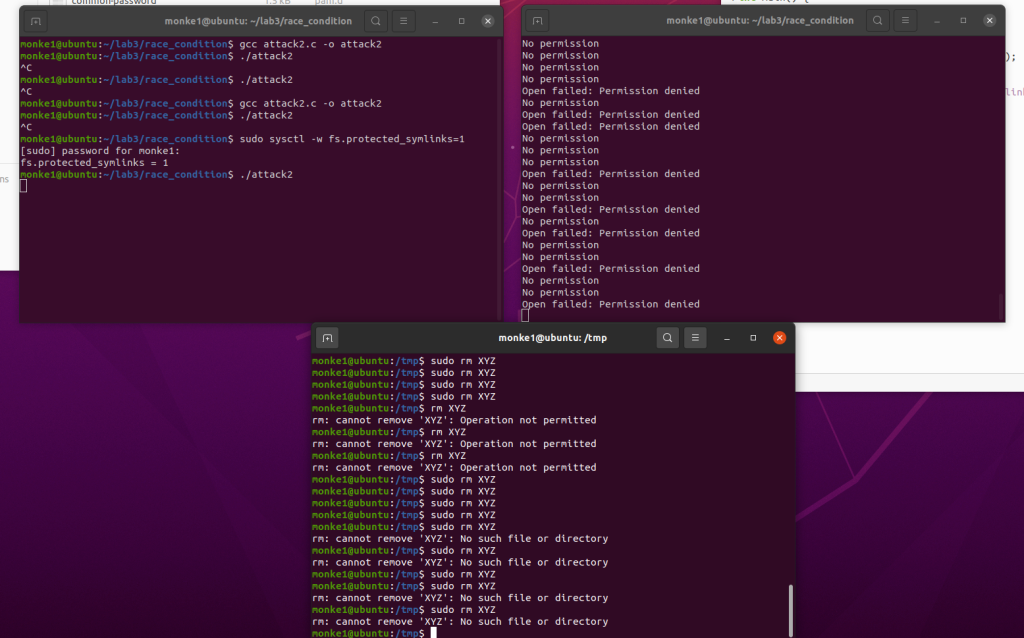Maximize the /tmp terminal window
This screenshot has width=1024, height=638.
pos(753,338)
